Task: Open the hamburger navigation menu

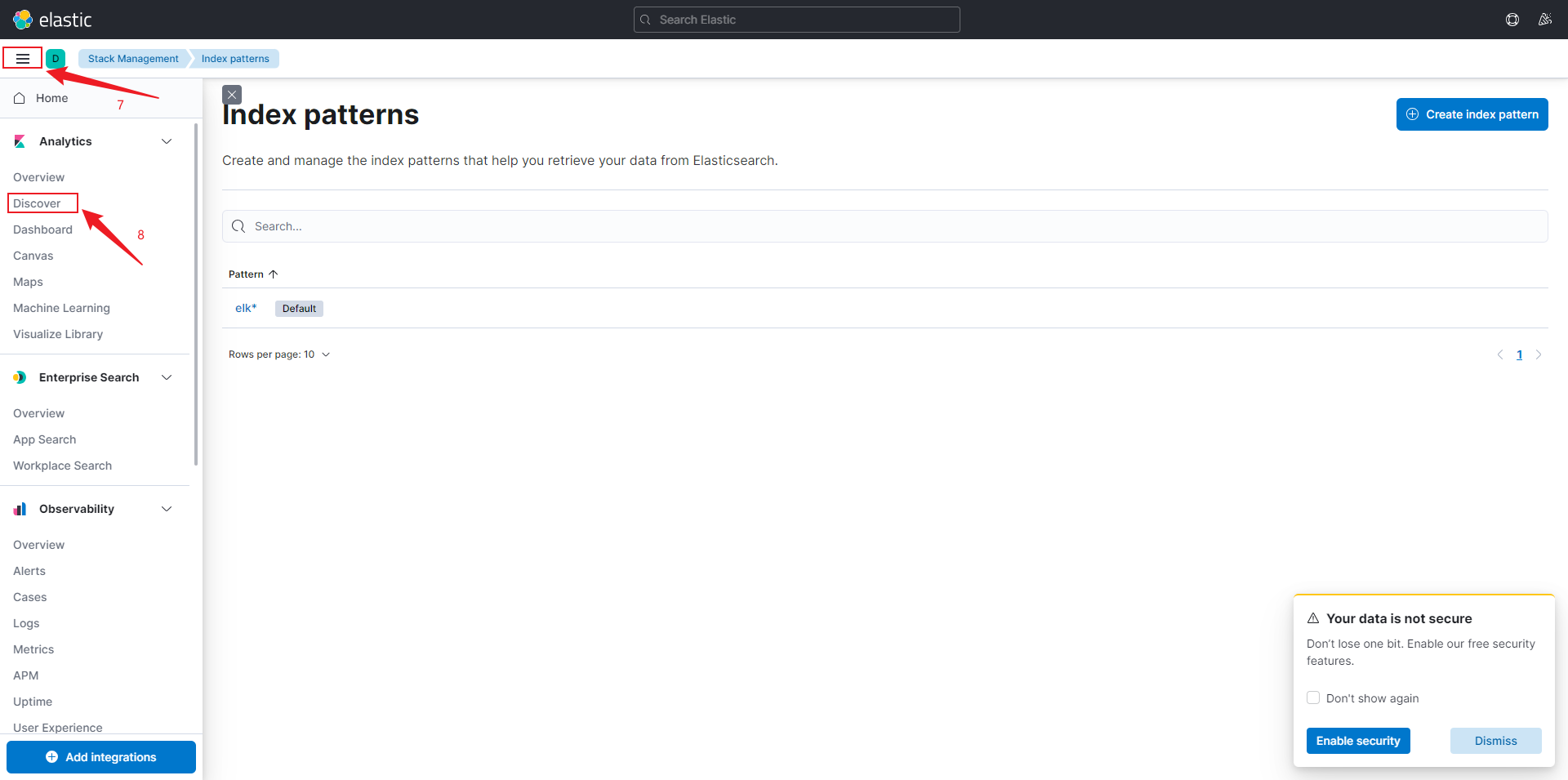Action: 23,59
